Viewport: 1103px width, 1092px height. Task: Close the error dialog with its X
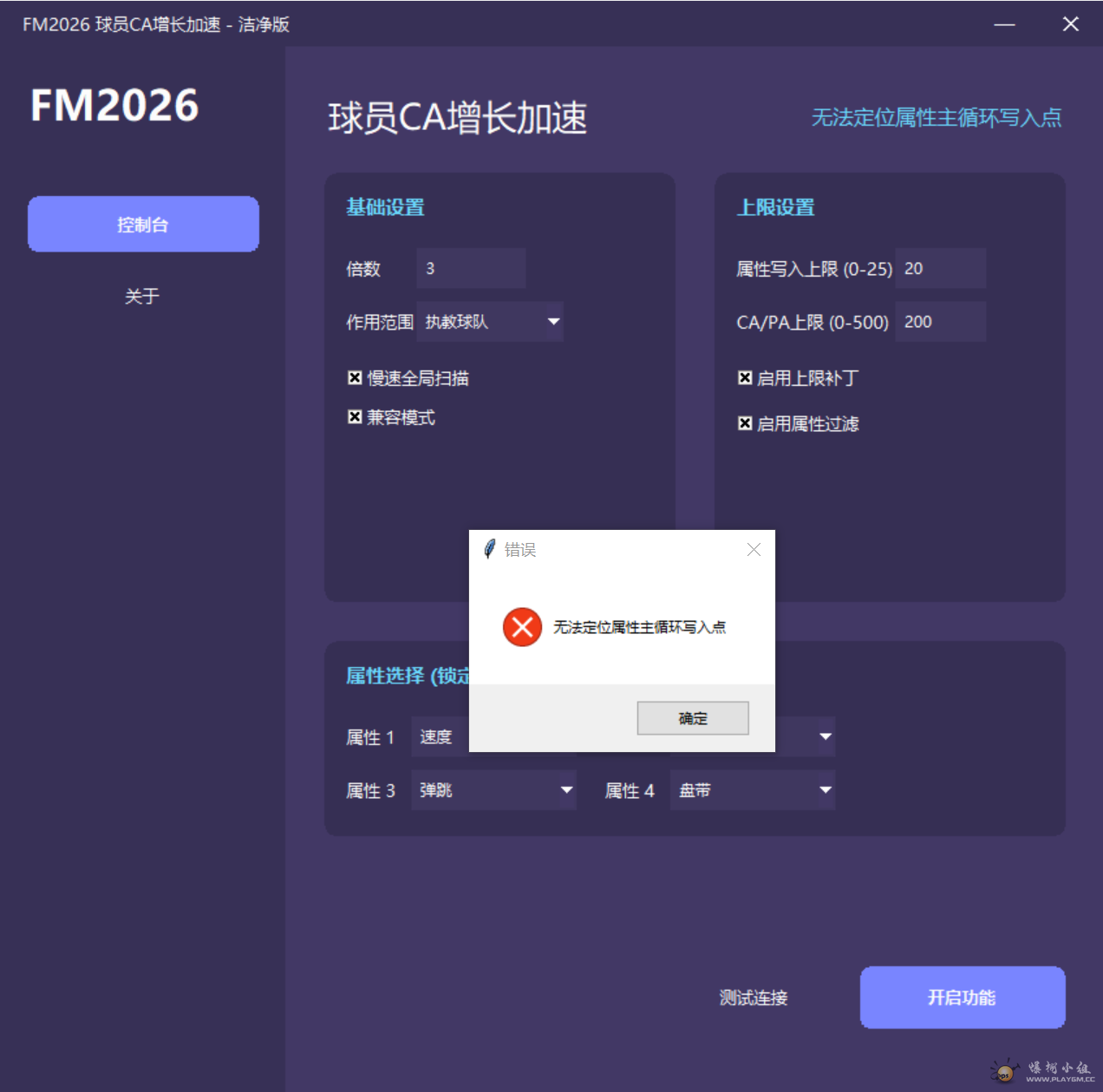coord(753,549)
